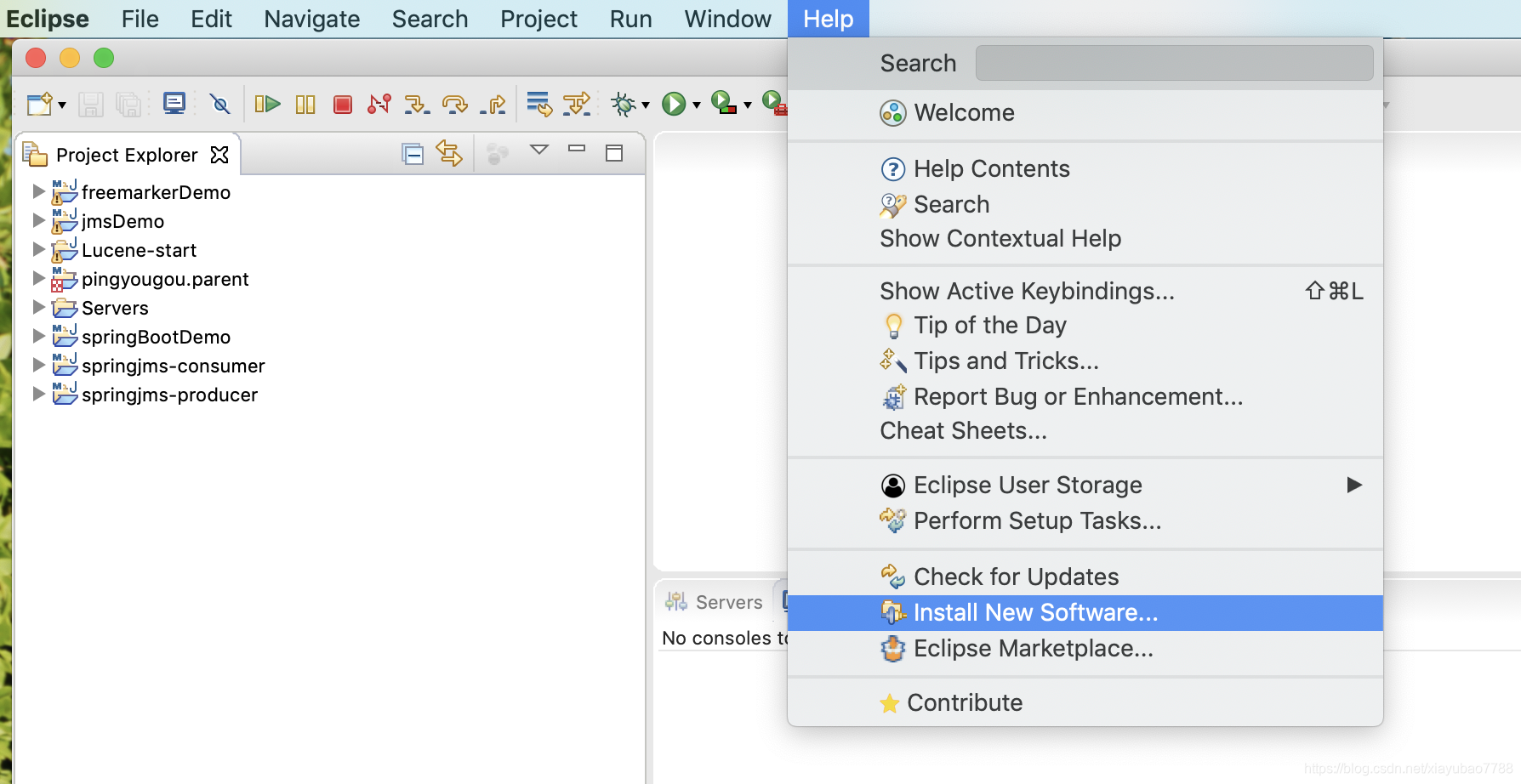Click the Step Return icon

(x=493, y=105)
